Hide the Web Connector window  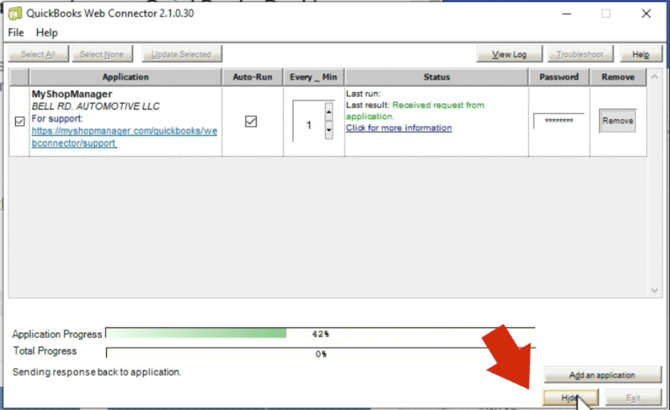(x=570, y=398)
